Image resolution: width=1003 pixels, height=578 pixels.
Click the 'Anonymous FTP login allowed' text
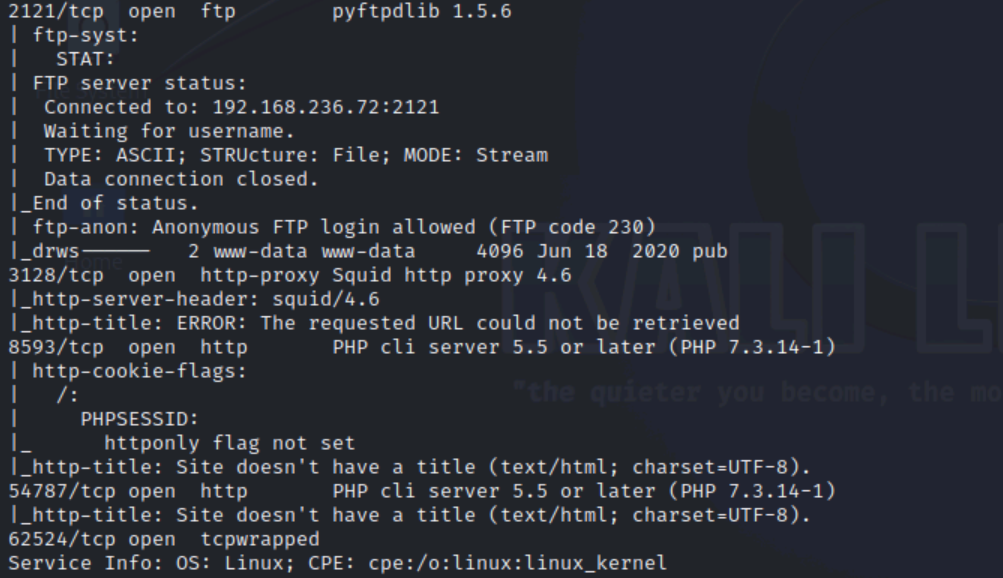(313, 227)
